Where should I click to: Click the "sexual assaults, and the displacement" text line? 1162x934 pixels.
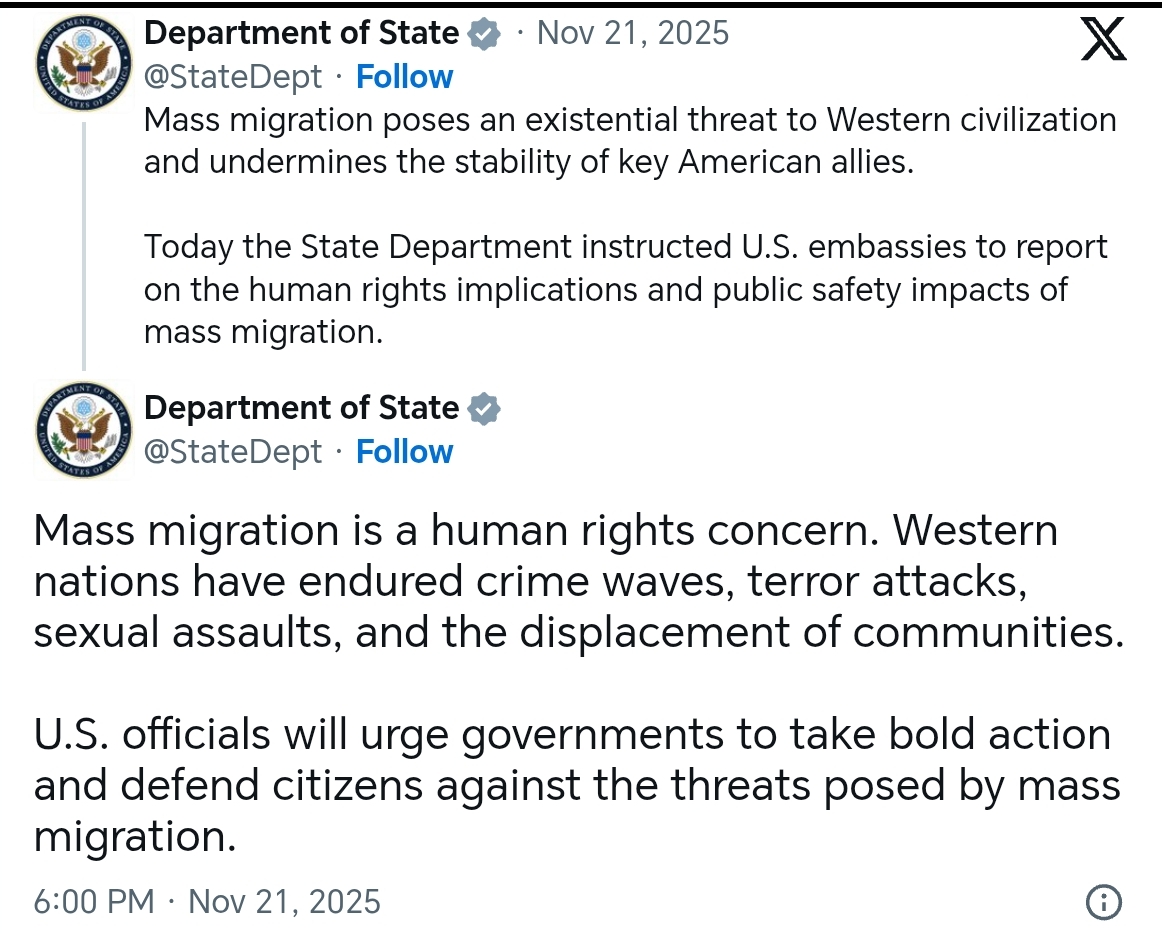[x=578, y=632]
